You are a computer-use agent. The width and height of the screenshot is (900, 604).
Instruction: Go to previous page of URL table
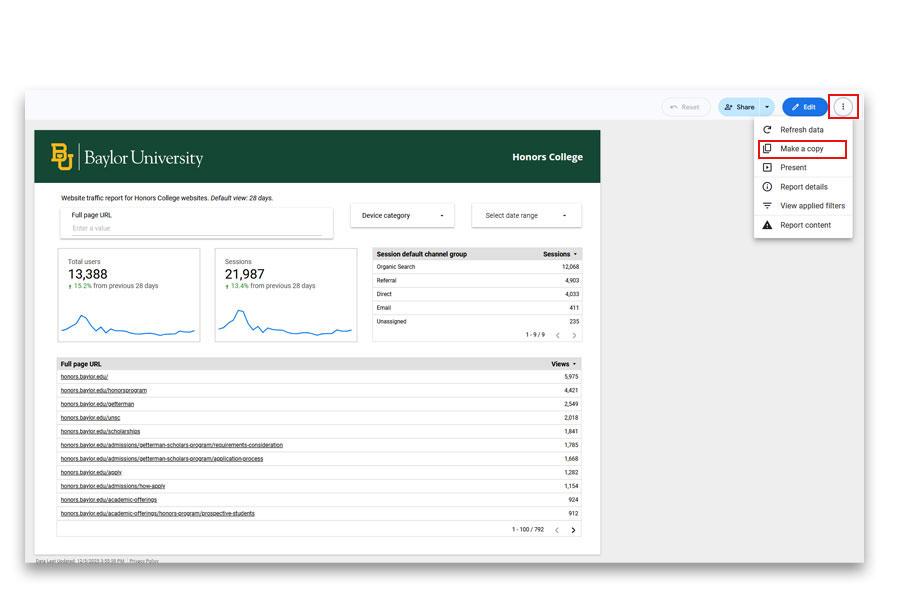tap(557, 530)
